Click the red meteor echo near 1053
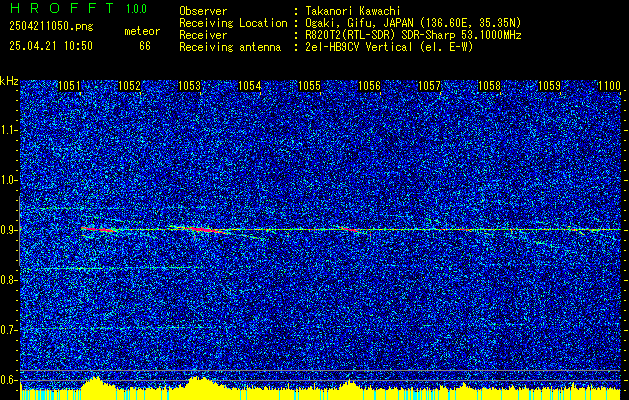The width and height of the screenshot is (629, 400). 203,229
